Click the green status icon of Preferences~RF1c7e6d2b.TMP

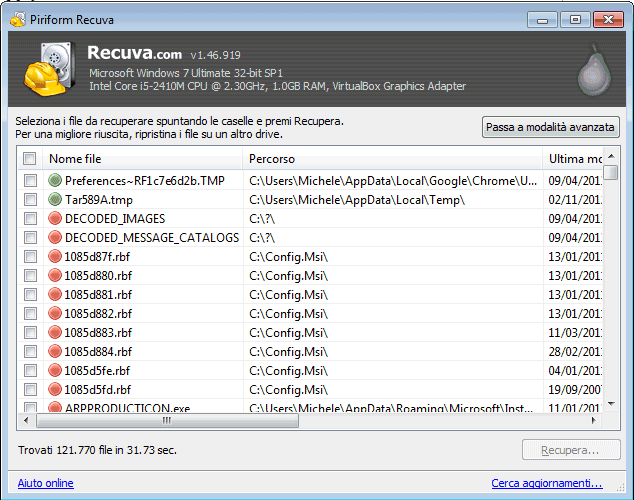click(55, 180)
